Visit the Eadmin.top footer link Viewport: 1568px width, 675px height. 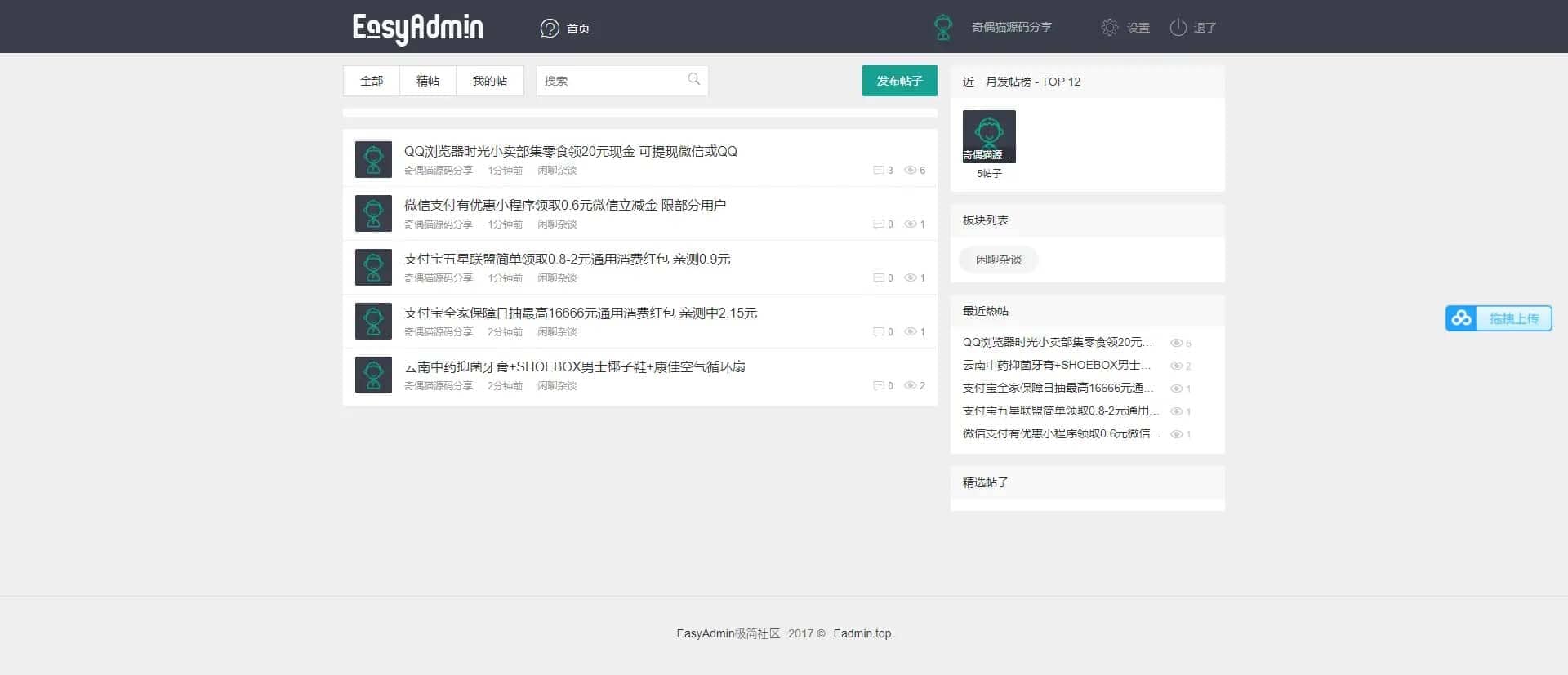point(862,633)
